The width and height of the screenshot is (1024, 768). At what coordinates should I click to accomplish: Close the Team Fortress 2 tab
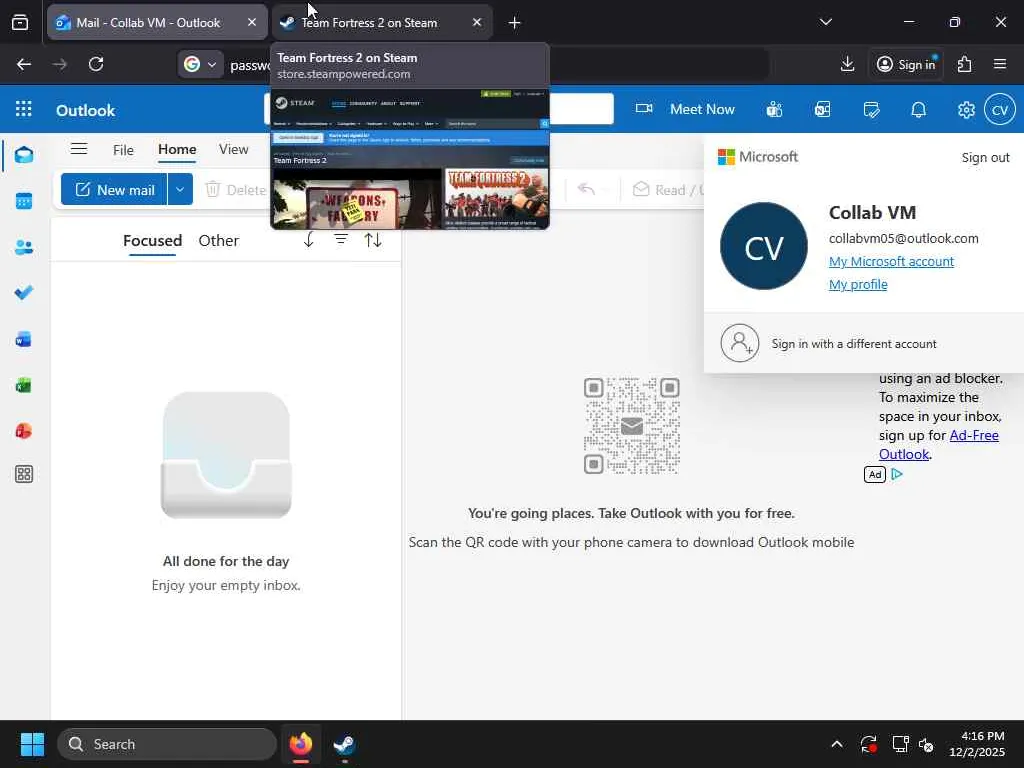477,22
